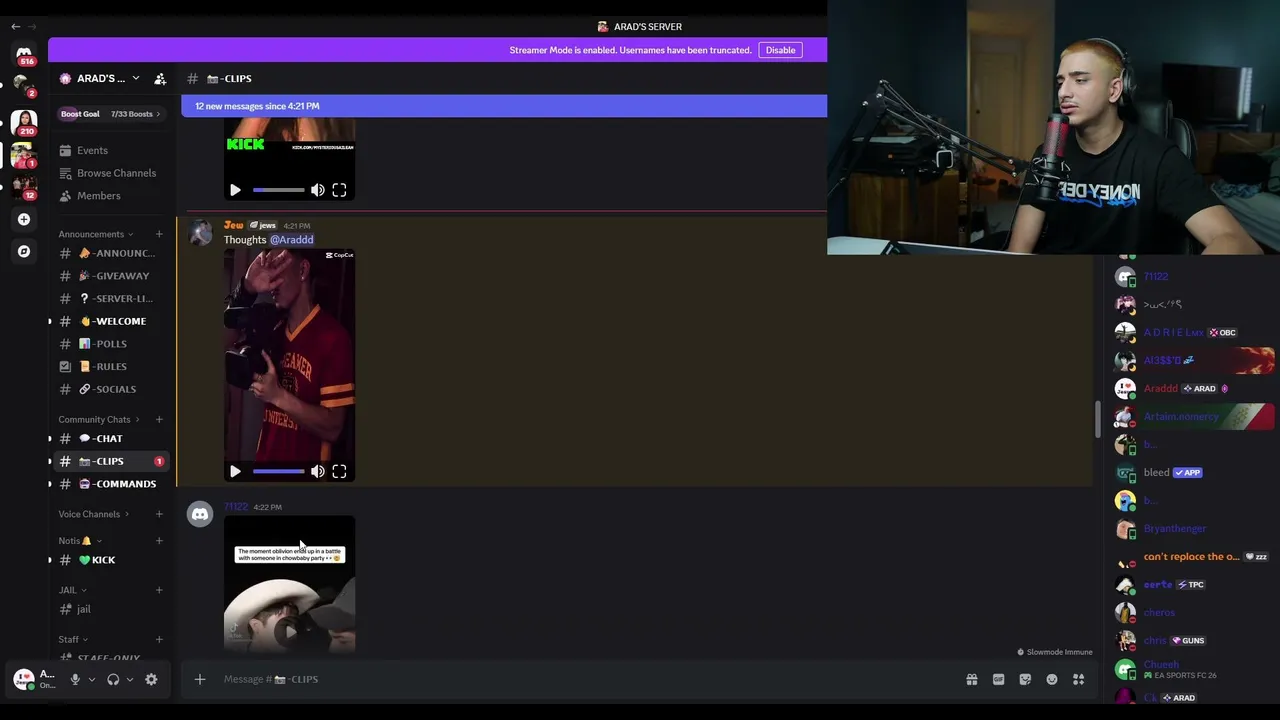Open output device dropdown next to headphones
Screen dimensions: 1280x720
pyautogui.click(x=130, y=679)
